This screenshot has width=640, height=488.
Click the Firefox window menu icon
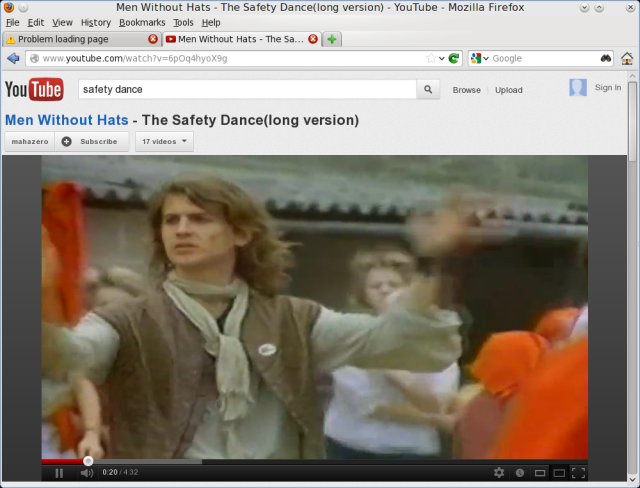point(8,7)
